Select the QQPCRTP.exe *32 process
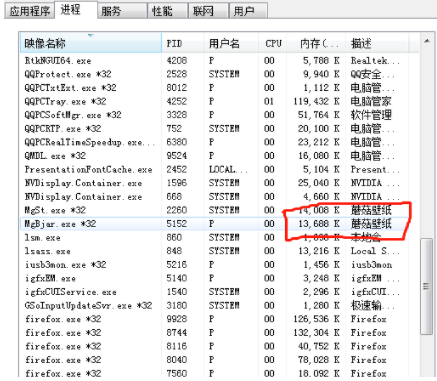 (x=214, y=129)
